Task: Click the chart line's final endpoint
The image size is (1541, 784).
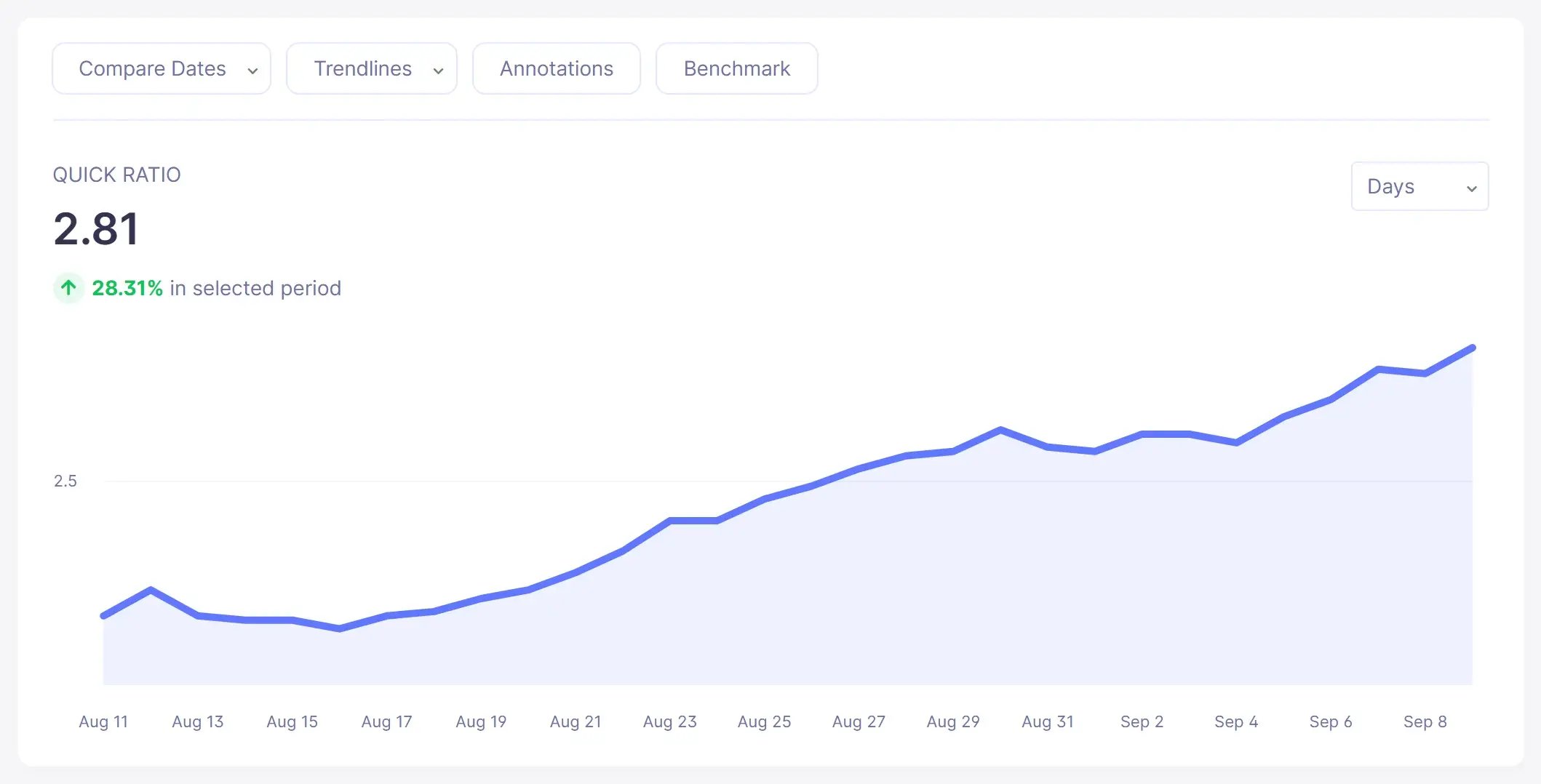Action: pos(1473,348)
